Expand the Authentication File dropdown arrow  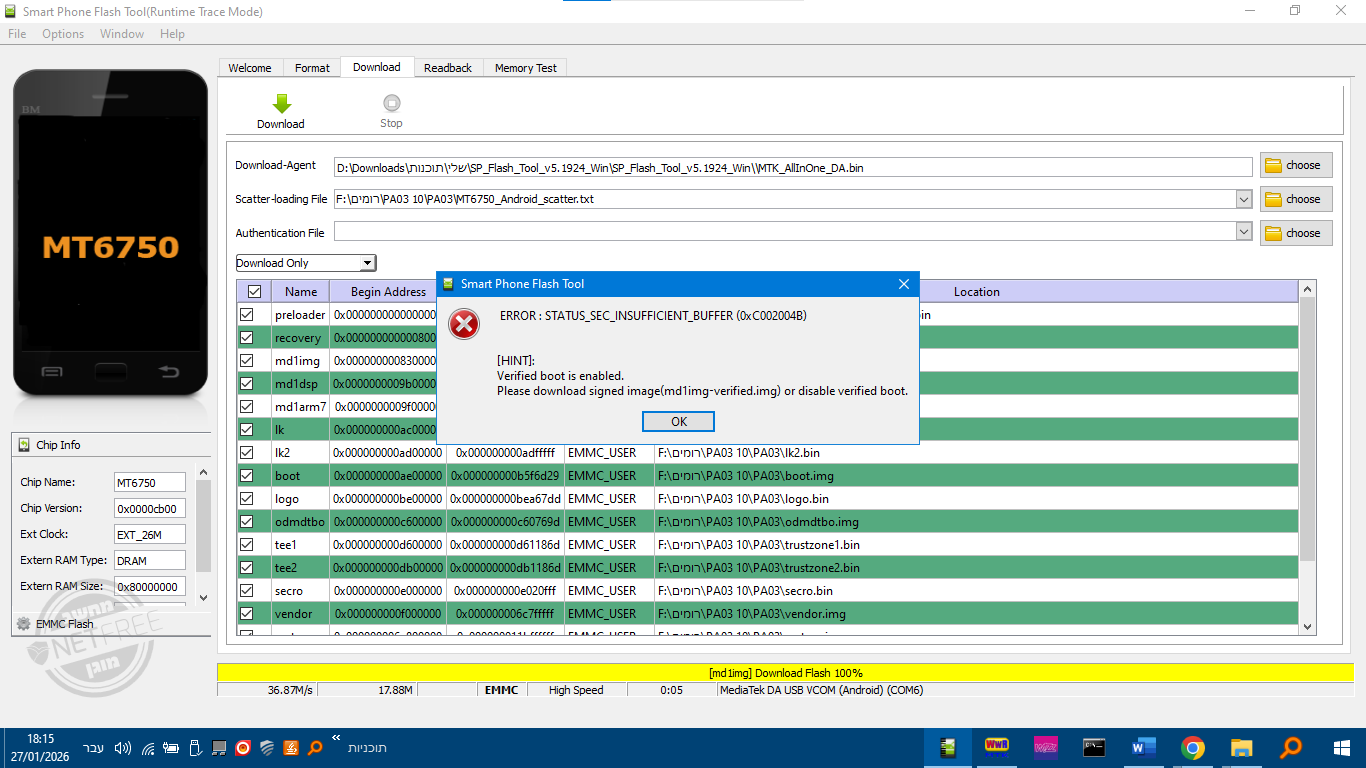click(1244, 232)
